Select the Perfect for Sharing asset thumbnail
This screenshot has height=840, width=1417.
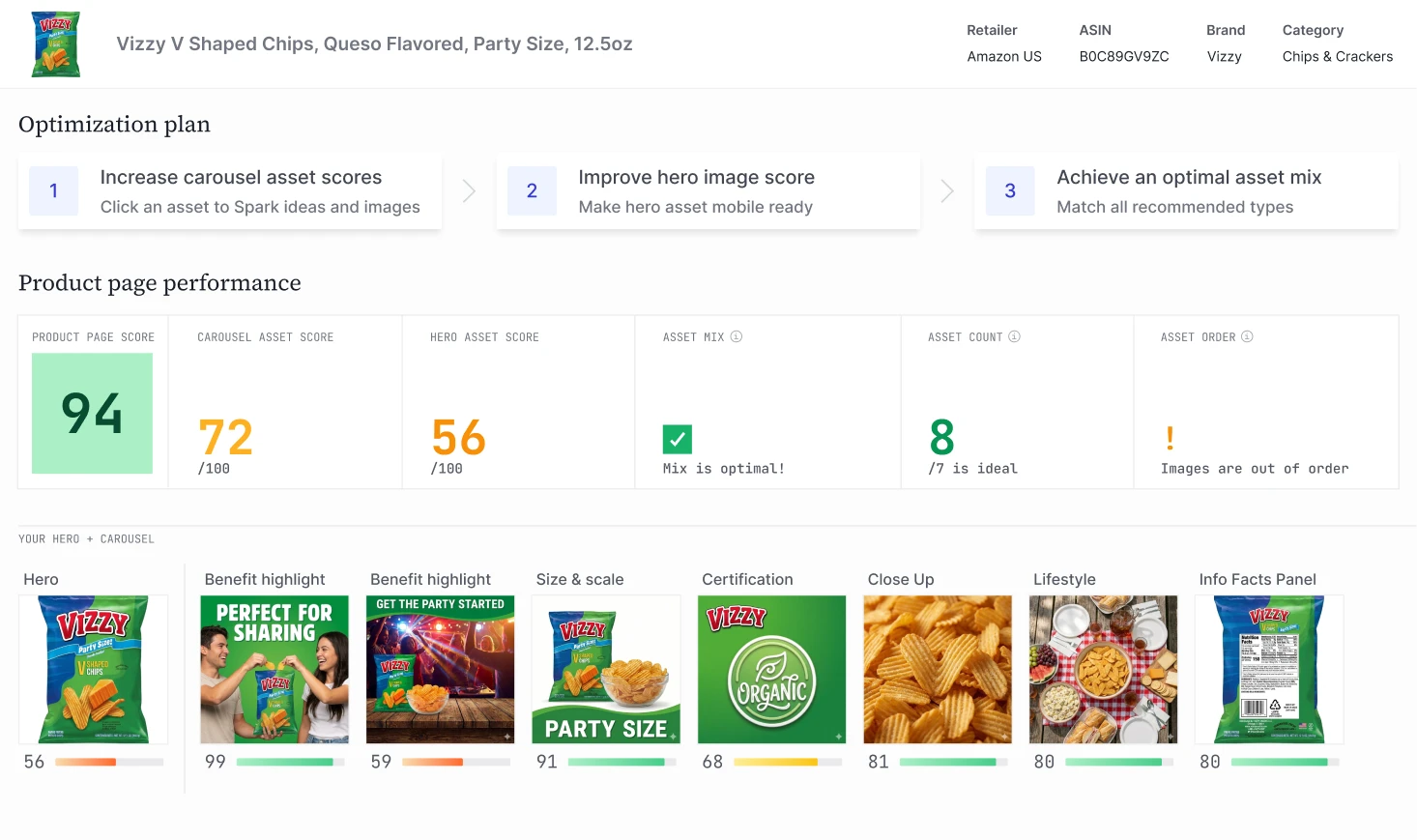click(x=275, y=669)
